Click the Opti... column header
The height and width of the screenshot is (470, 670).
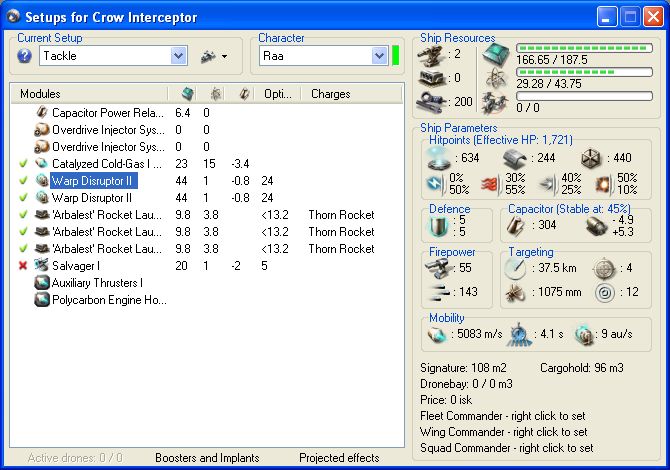coord(278,94)
